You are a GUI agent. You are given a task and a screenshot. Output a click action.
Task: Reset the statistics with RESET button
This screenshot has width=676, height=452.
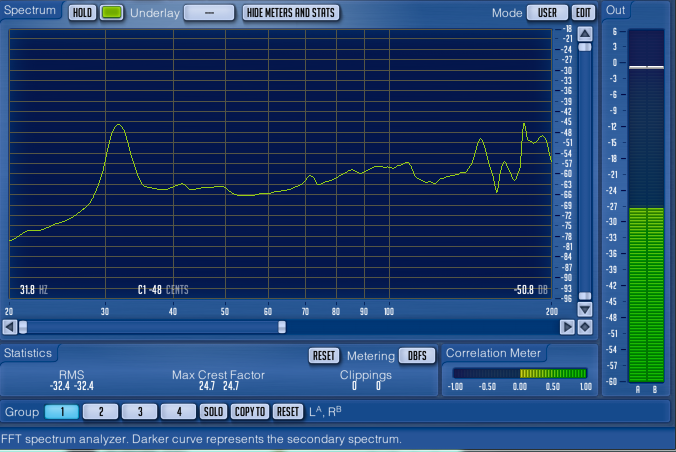(324, 355)
